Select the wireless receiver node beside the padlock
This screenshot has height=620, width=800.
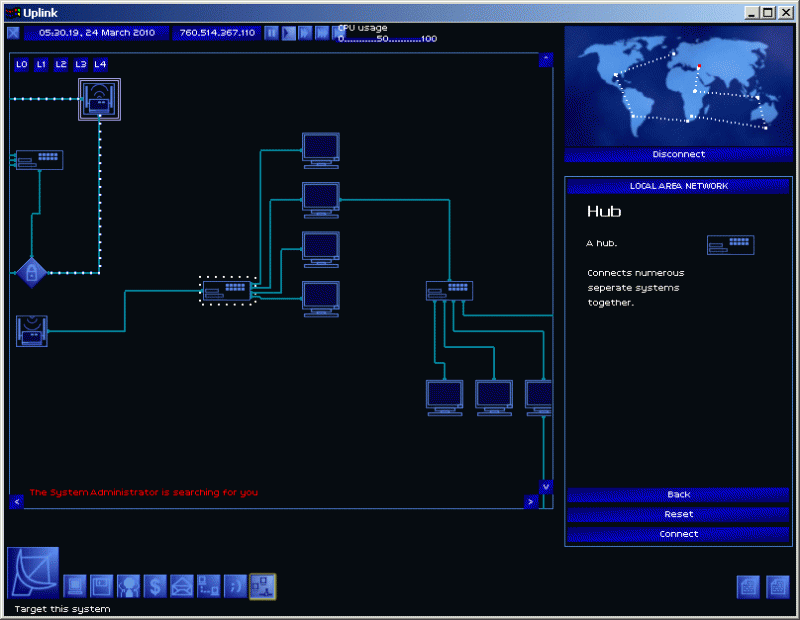tap(32, 331)
